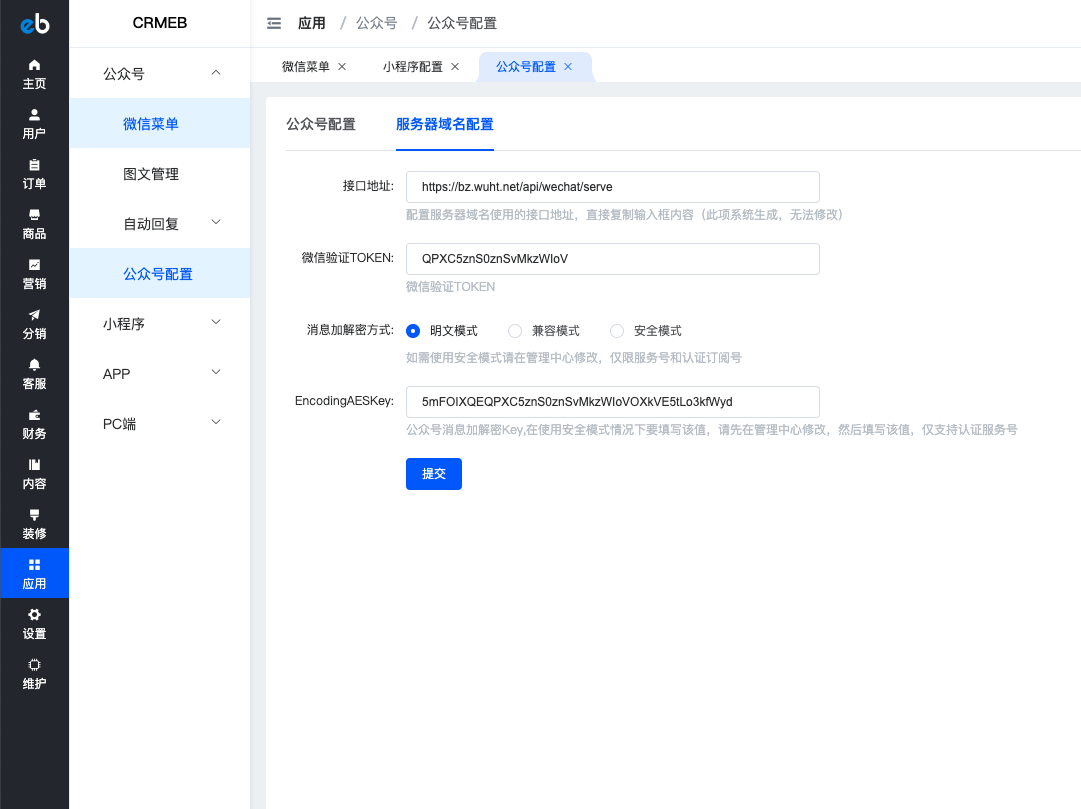Select the 安全模式 radio button
The width and height of the screenshot is (1081, 809).
[617, 331]
